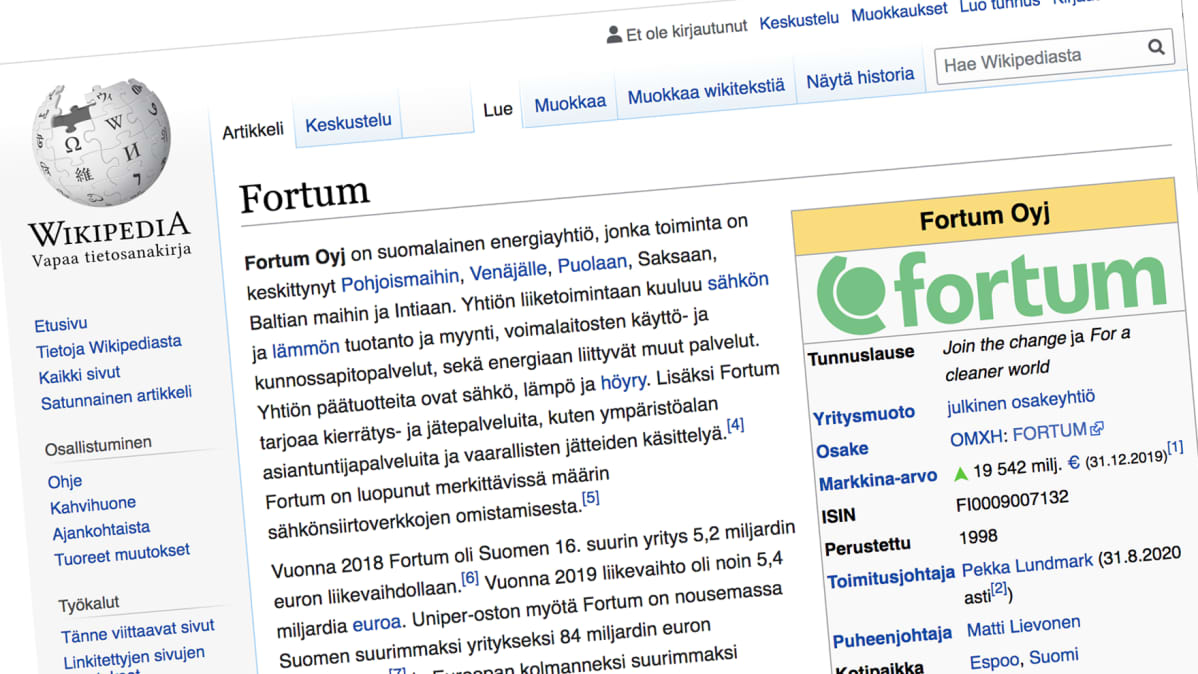The image size is (1198, 674).
Task: Click the Työkalut sidebar heading
Action: pyautogui.click(x=89, y=604)
